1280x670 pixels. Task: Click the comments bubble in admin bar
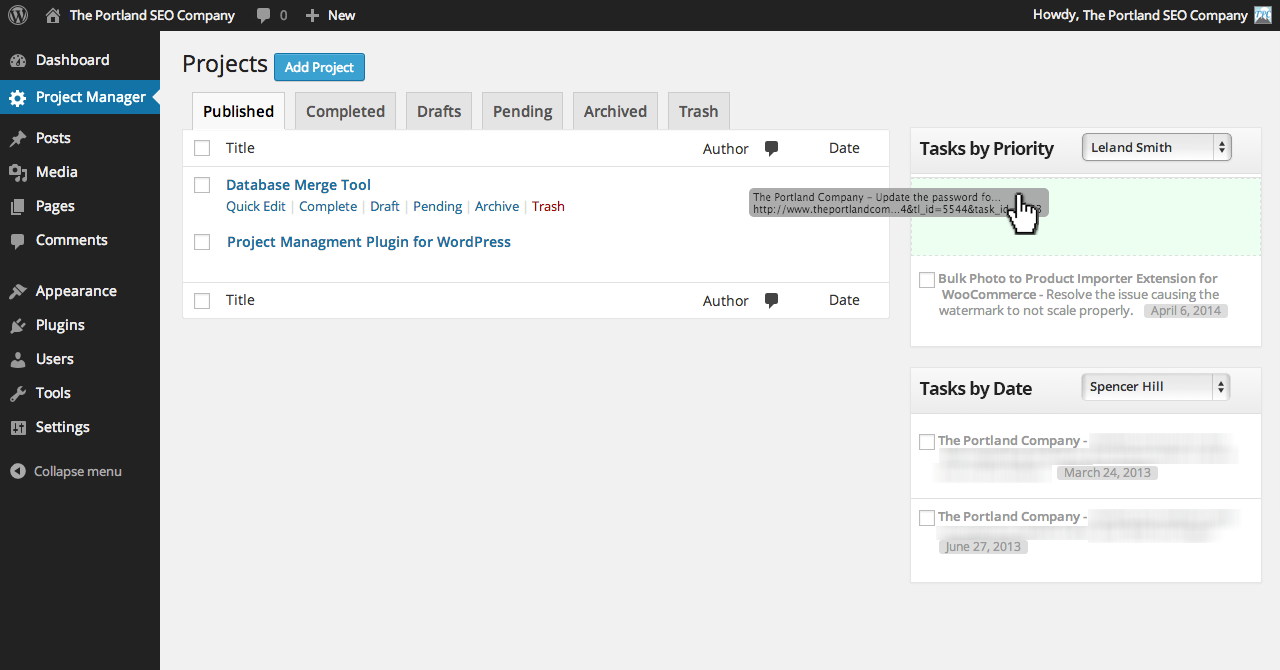[264, 15]
